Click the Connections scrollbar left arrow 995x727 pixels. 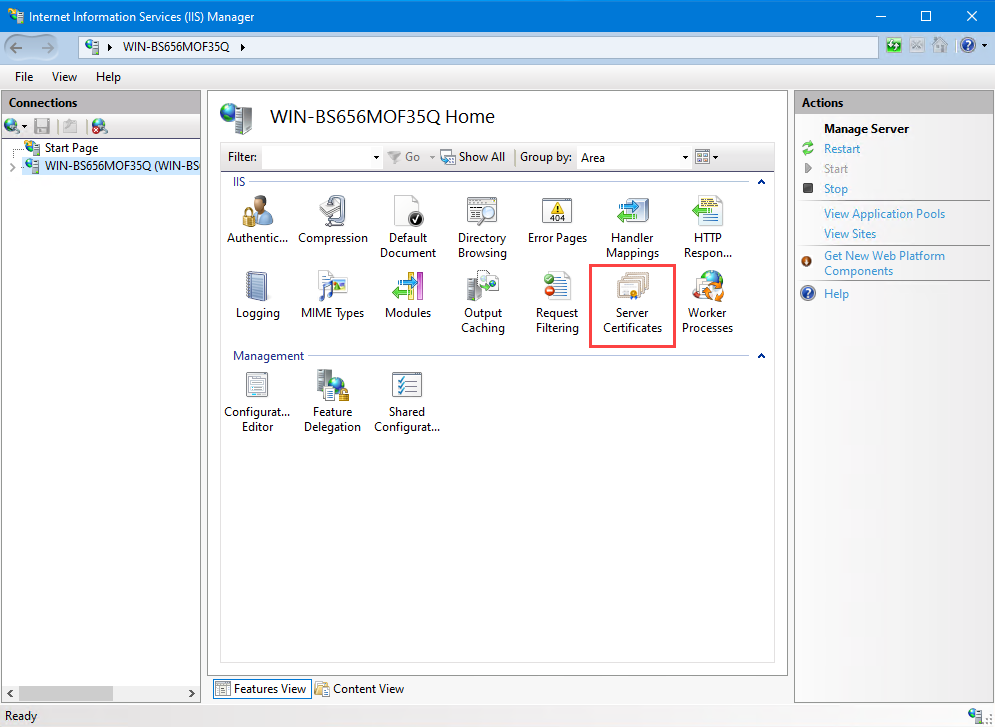(10, 693)
